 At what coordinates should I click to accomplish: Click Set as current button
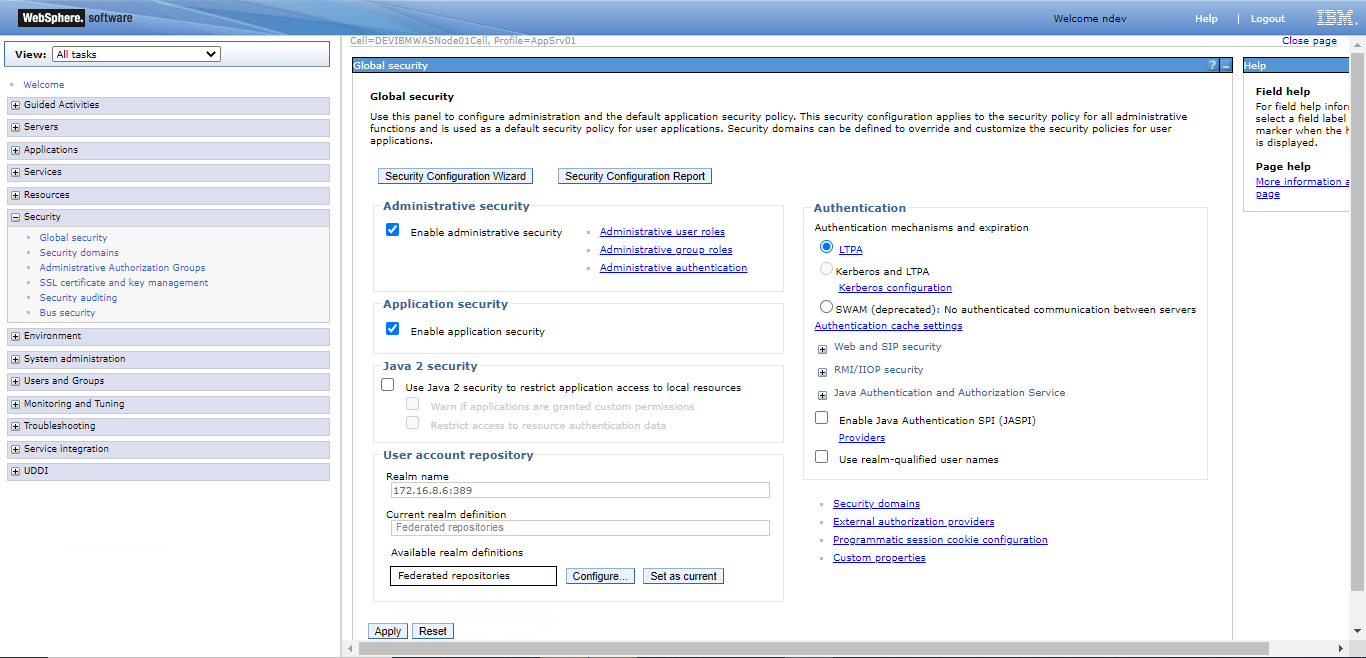(683, 576)
